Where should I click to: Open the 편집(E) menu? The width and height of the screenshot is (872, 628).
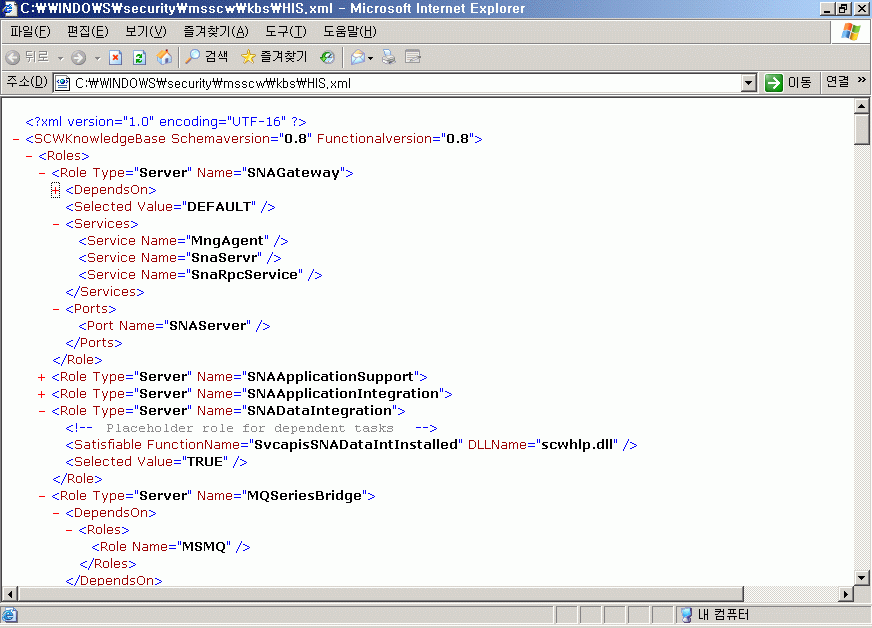tap(88, 32)
